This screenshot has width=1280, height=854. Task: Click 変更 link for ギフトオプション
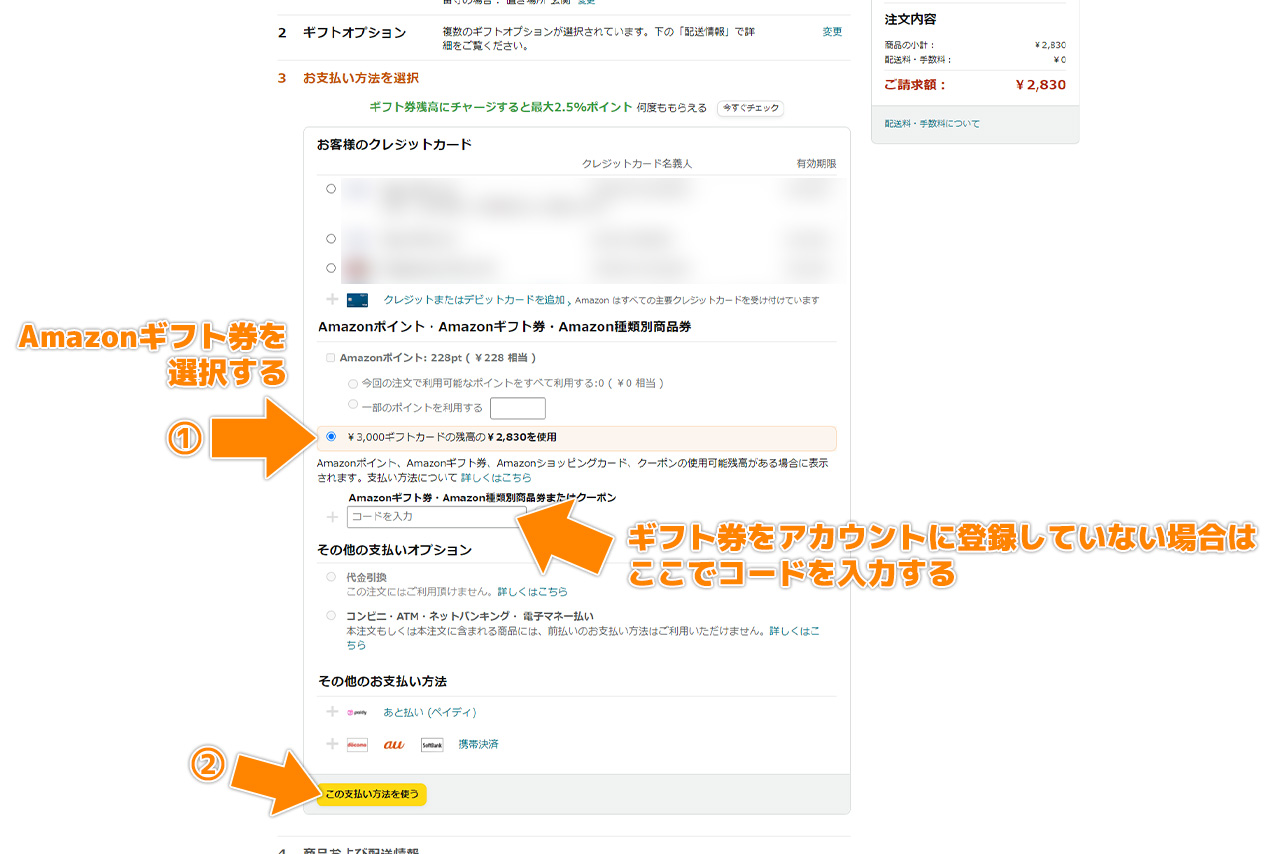coord(832,32)
